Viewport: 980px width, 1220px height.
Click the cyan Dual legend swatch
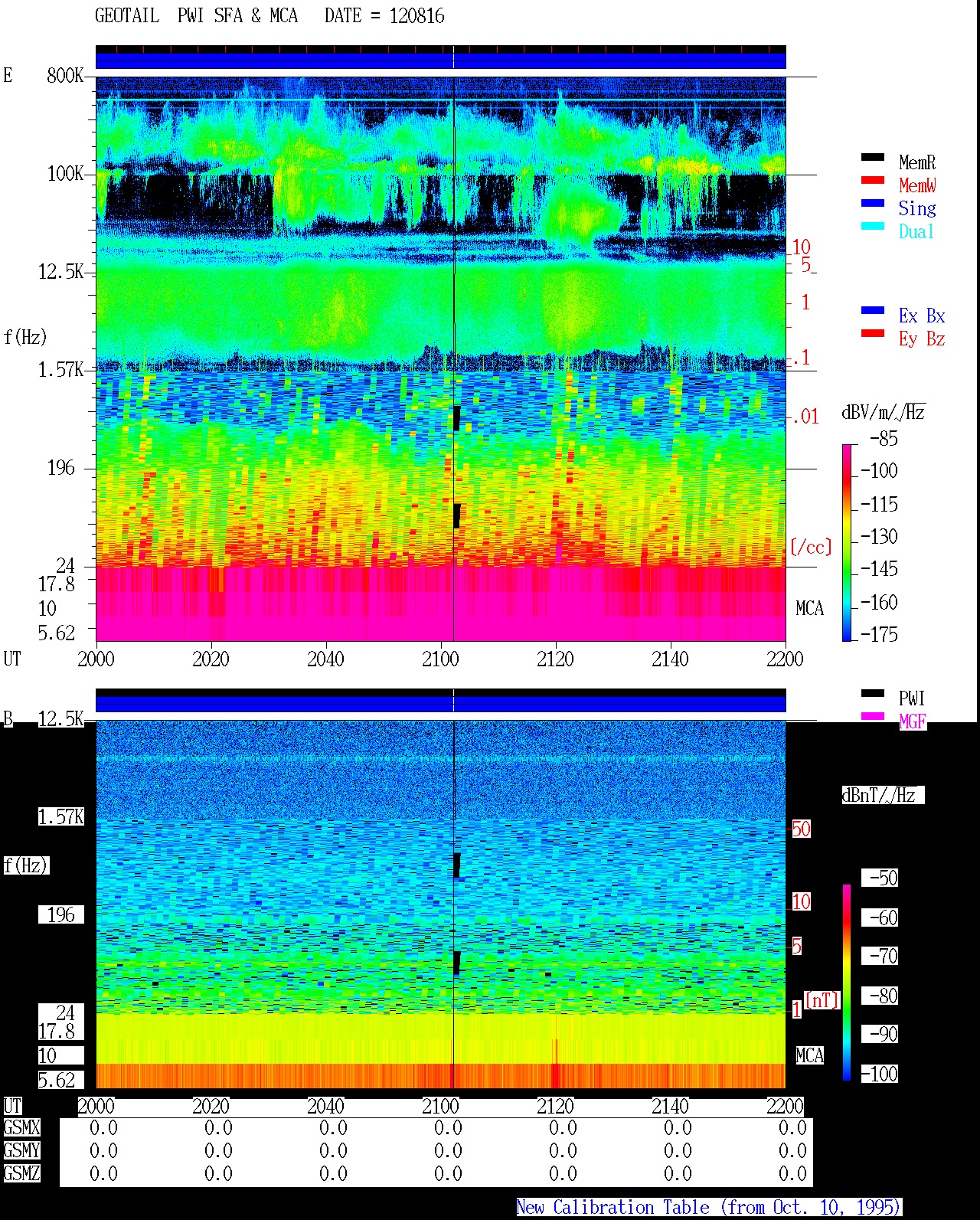click(x=872, y=226)
